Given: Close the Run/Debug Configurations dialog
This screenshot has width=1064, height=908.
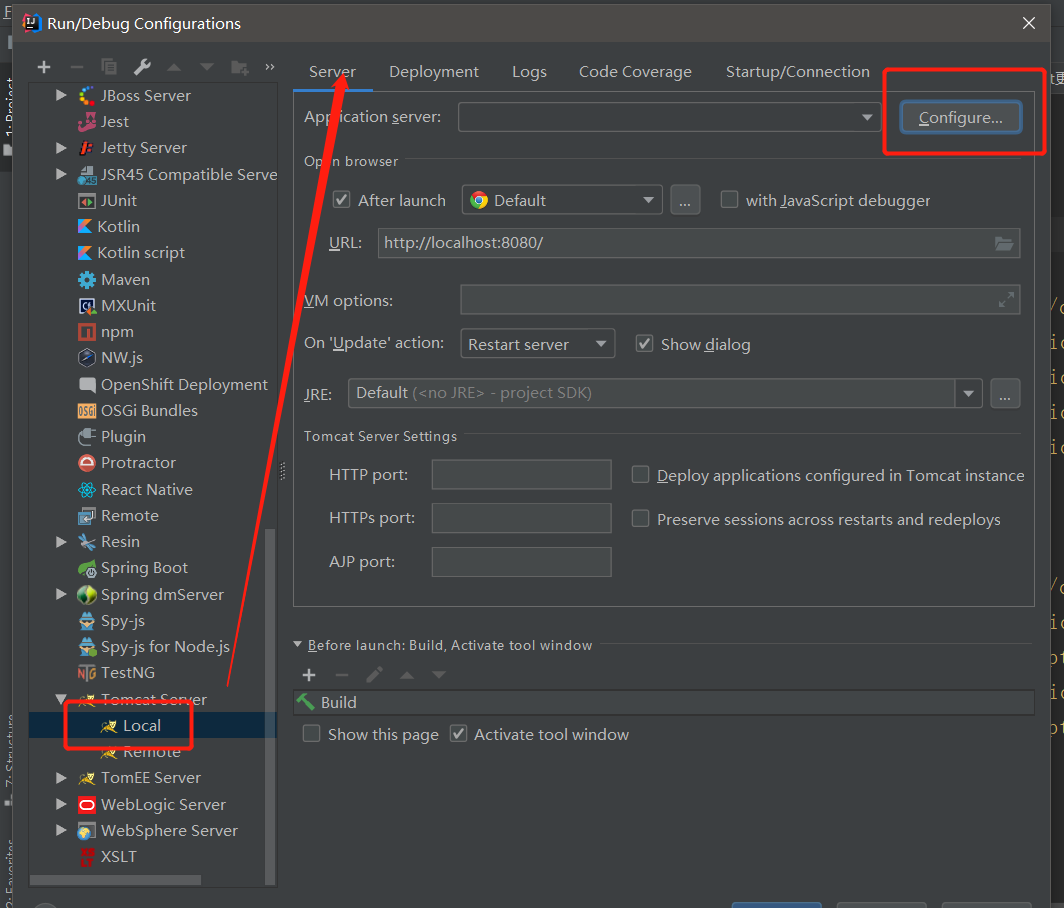Looking at the screenshot, I should pyautogui.click(x=1029, y=23).
